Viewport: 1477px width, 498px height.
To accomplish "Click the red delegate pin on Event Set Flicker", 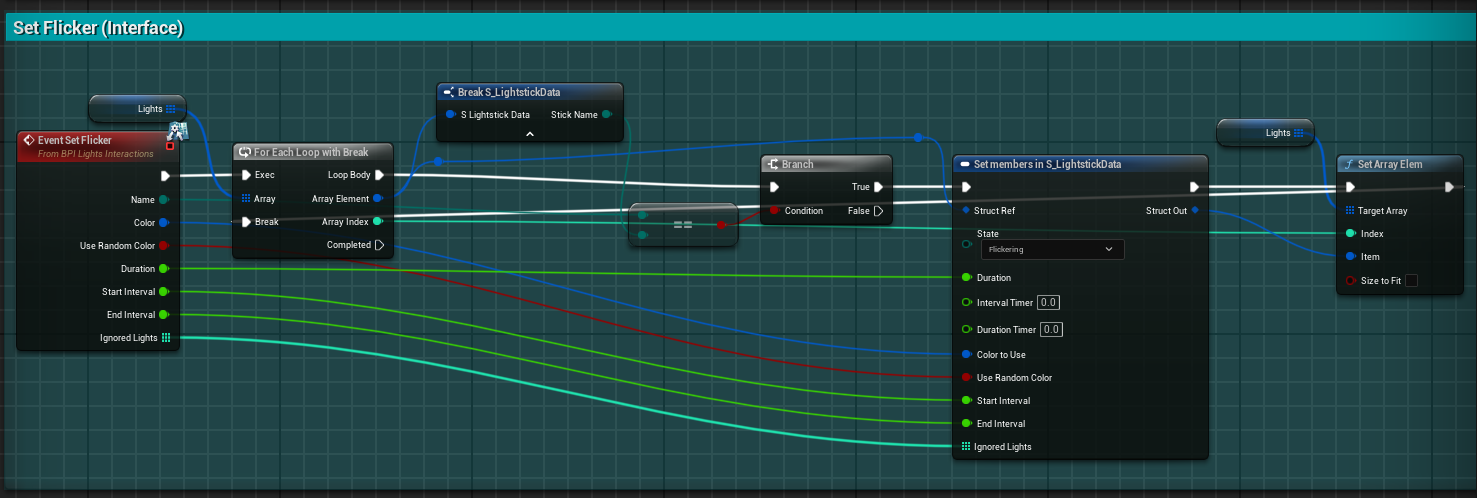I will pyautogui.click(x=170, y=146).
